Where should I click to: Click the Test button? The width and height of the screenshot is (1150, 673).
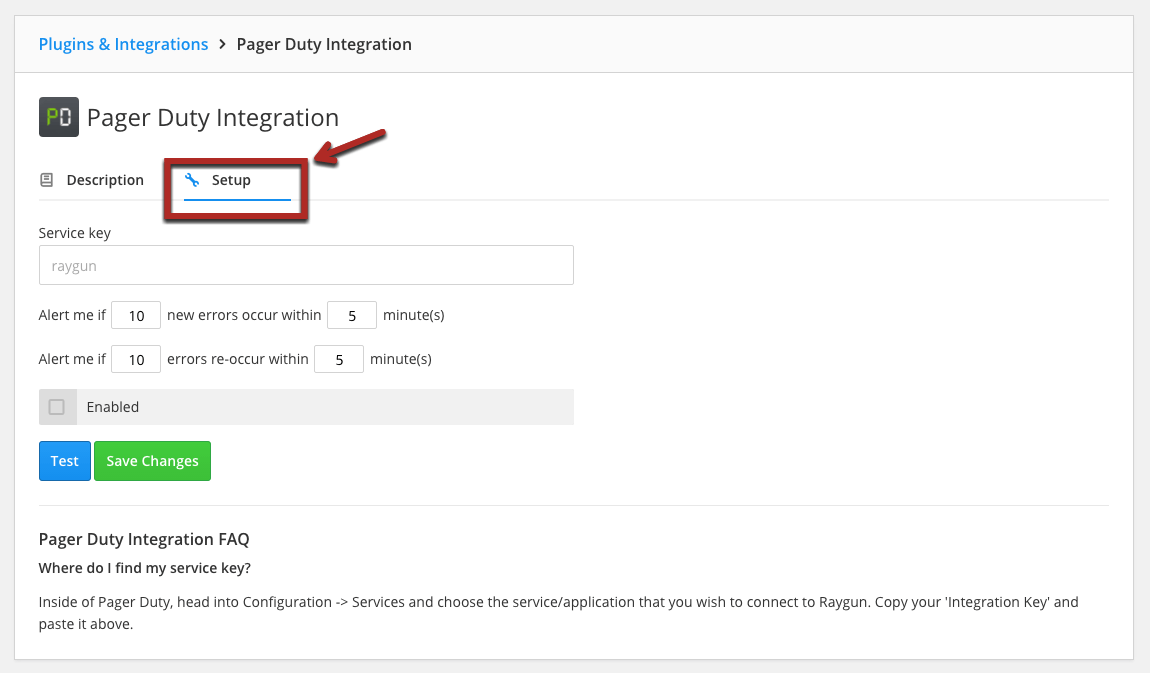pyautogui.click(x=64, y=460)
